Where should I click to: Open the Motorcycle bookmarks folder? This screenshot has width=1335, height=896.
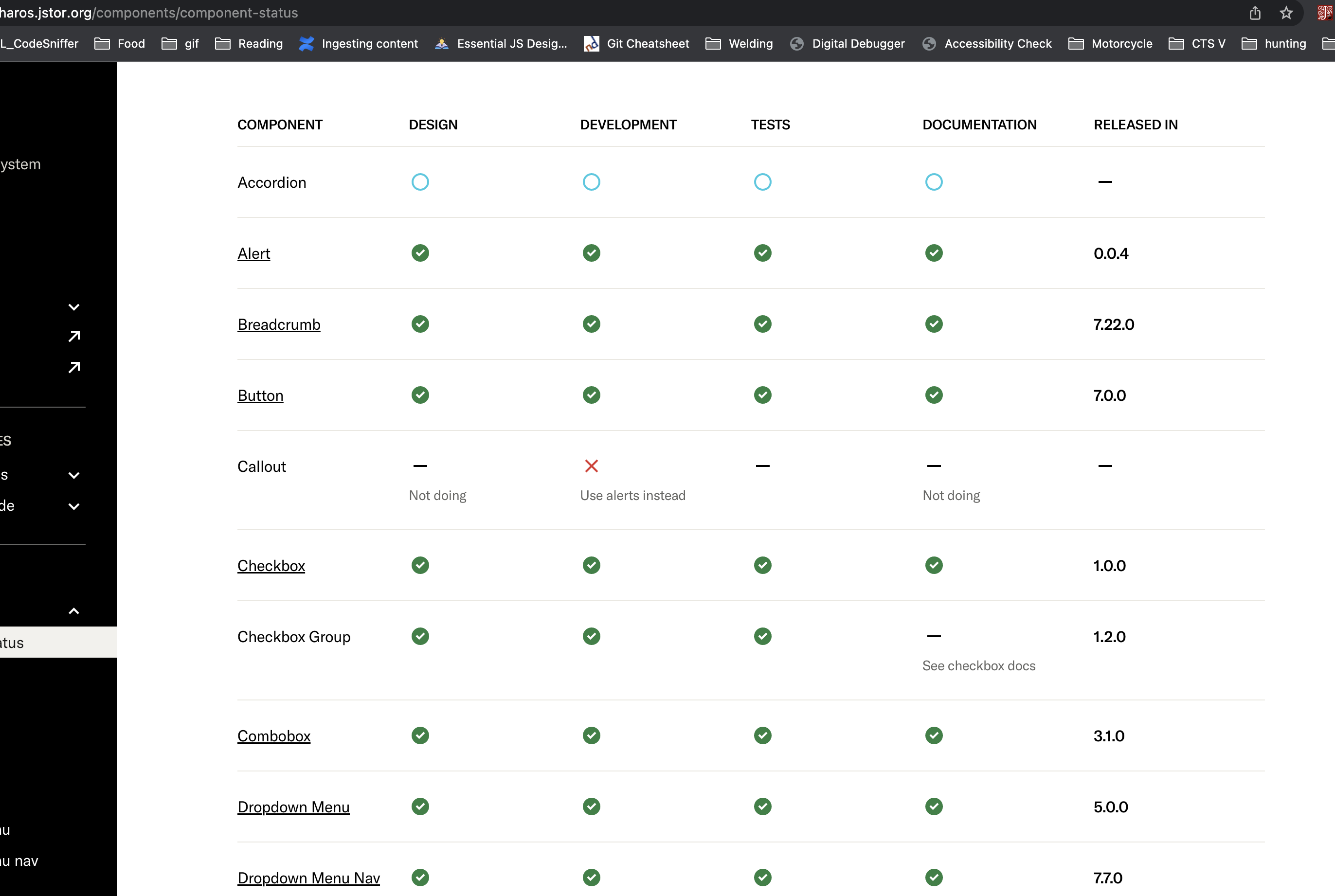point(1110,43)
